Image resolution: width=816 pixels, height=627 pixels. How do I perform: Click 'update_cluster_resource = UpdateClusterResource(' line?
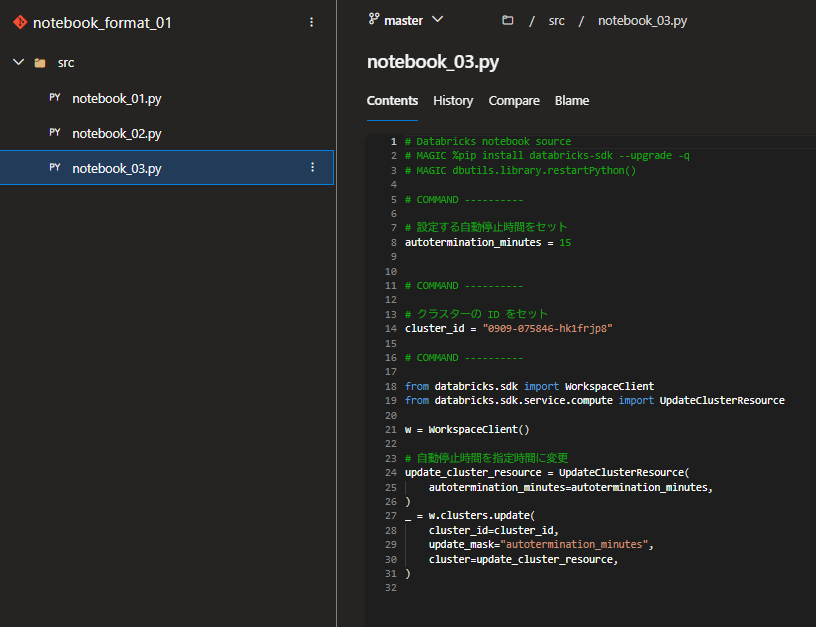coord(547,472)
